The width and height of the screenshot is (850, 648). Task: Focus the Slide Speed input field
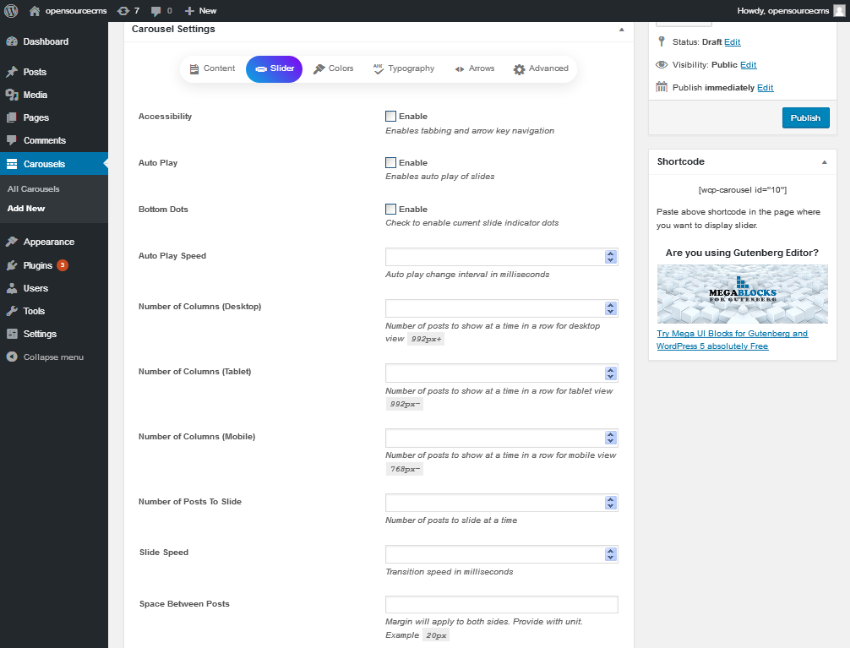[501, 554]
